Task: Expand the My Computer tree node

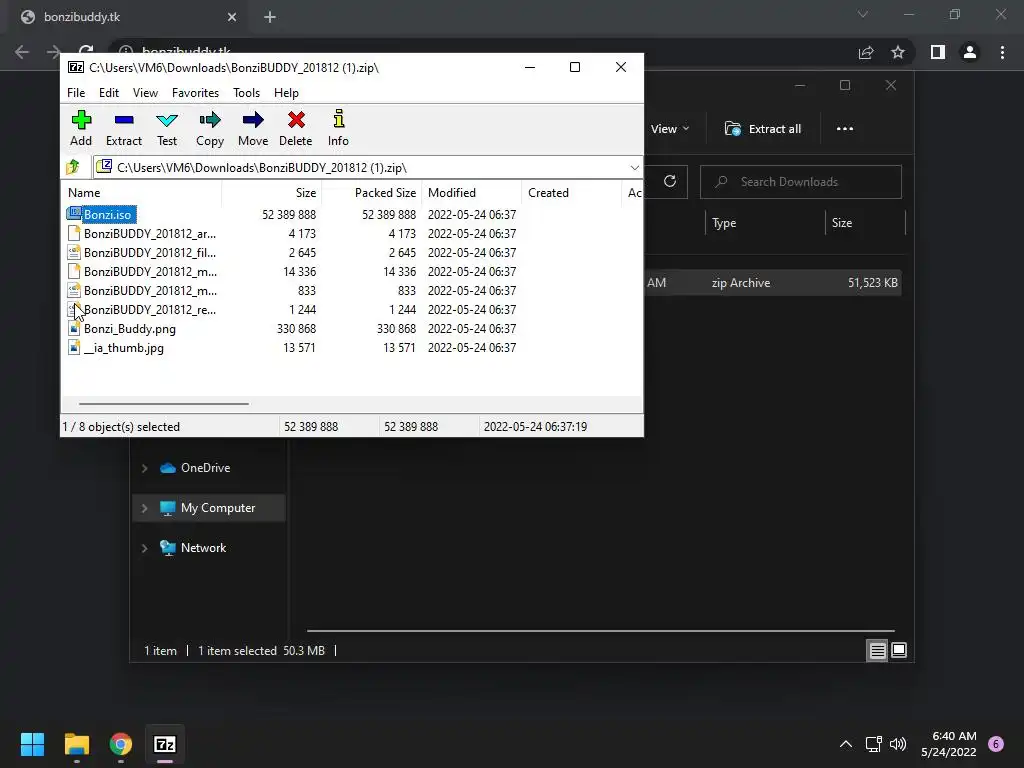Action: [x=144, y=508]
